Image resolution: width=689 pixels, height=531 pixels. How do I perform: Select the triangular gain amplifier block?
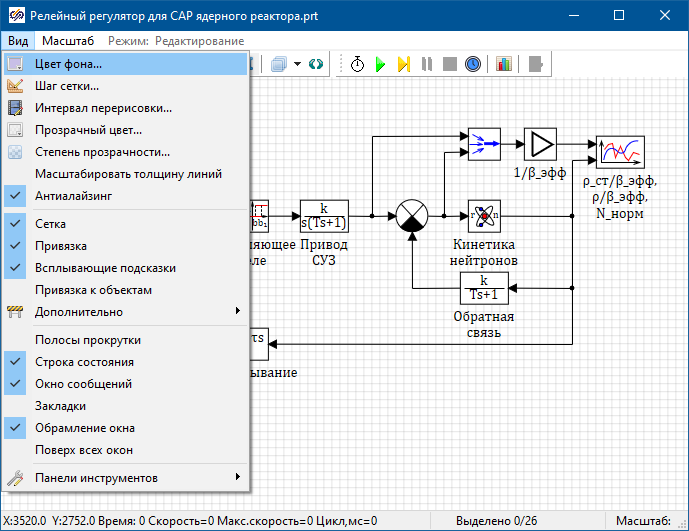(540, 144)
